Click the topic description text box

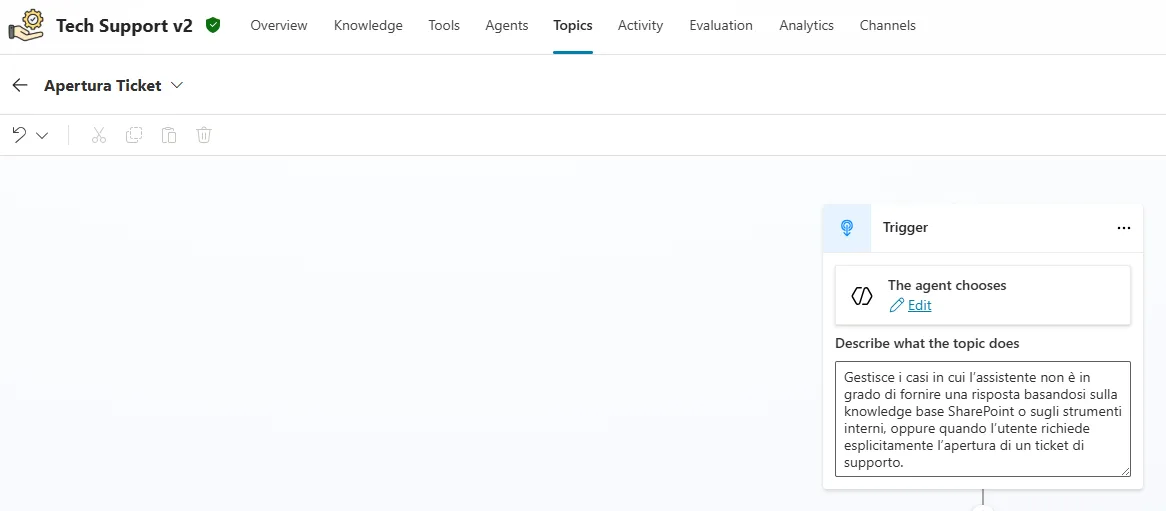pyautogui.click(x=982, y=419)
